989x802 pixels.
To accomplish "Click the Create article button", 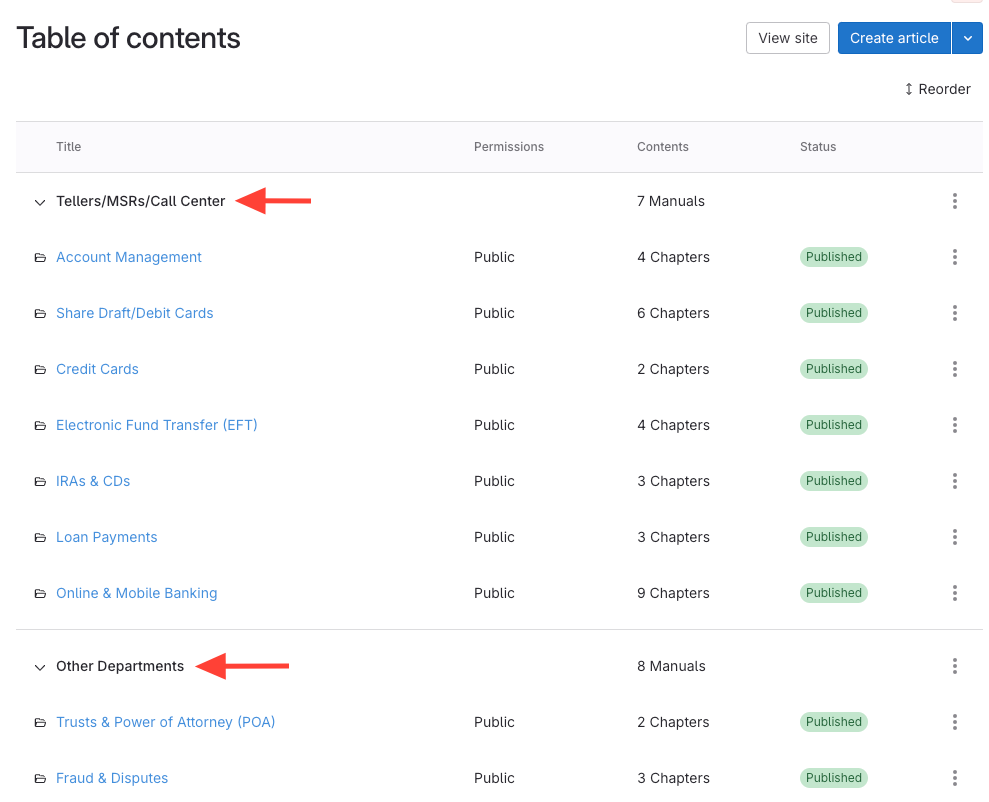I will (893, 38).
